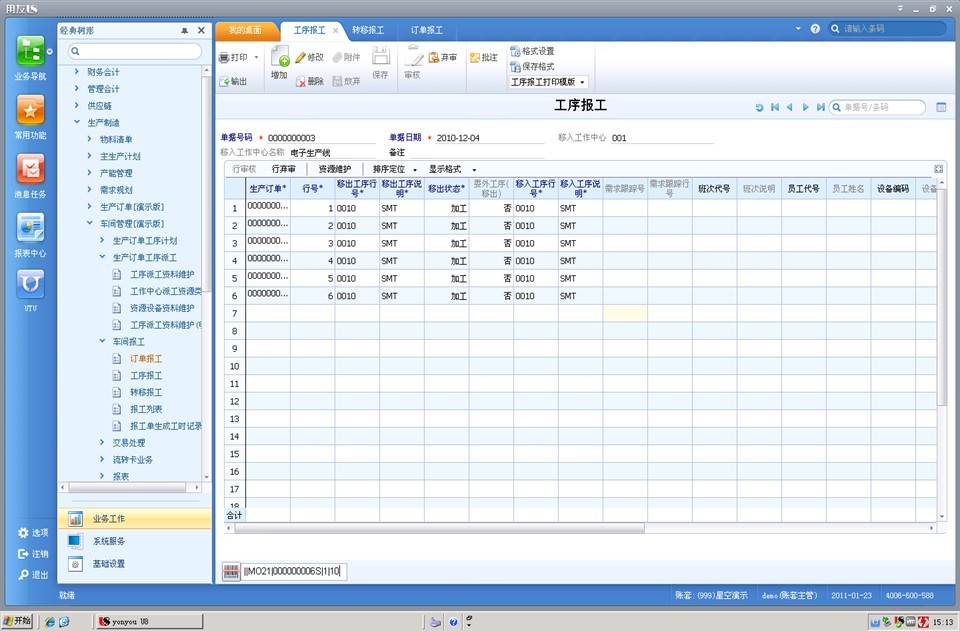Select 基础设置 section
The image size is (960, 632).
(135, 564)
